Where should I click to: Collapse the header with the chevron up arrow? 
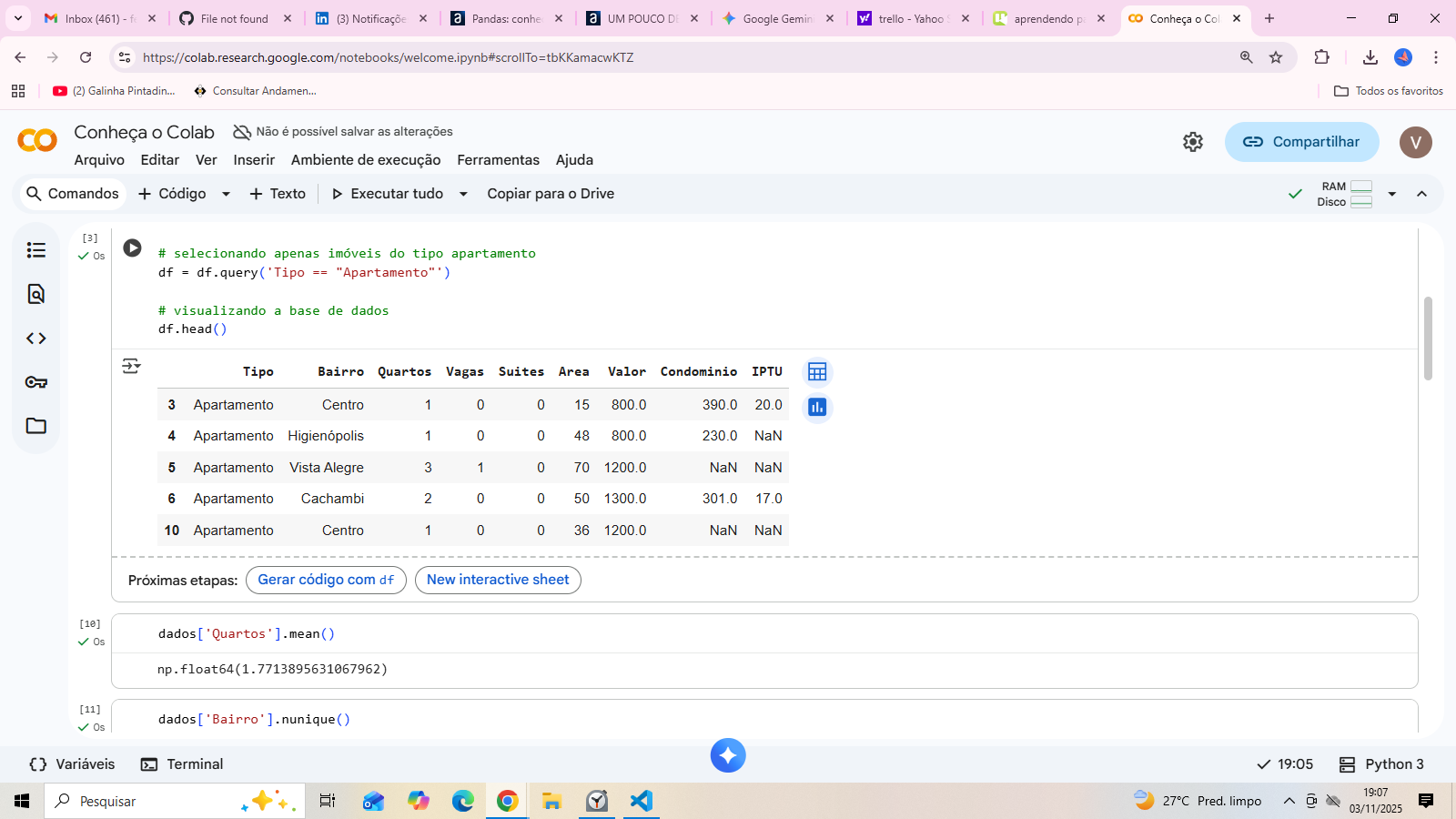coord(1421,194)
